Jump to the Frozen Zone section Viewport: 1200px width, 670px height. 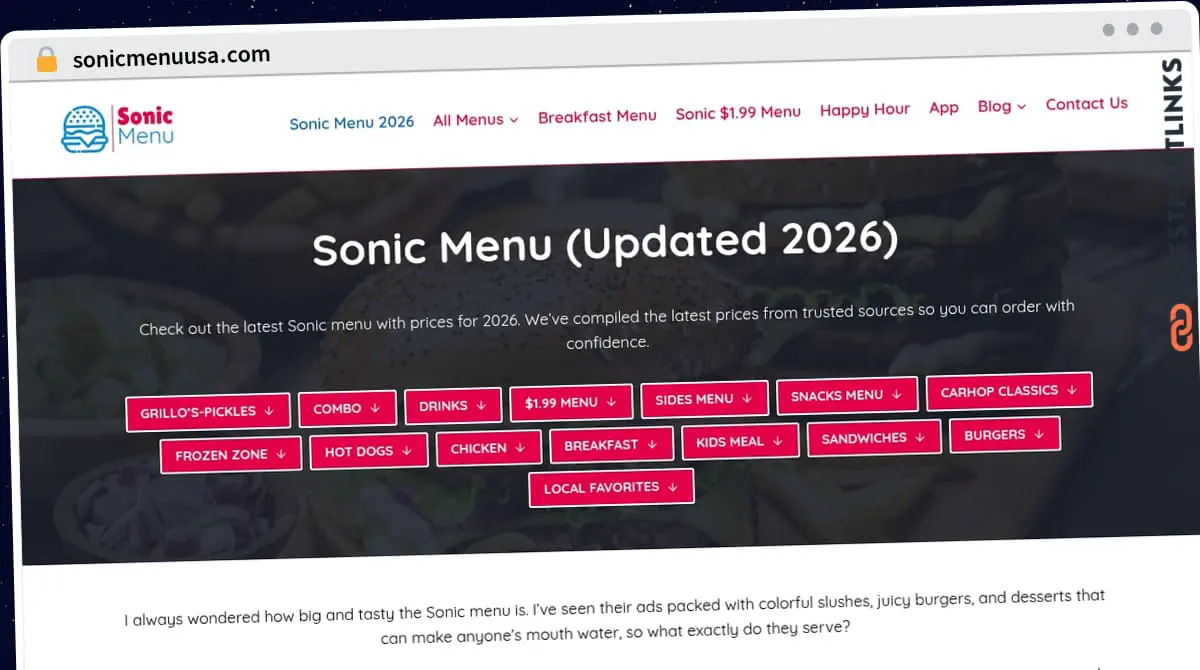(231, 454)
